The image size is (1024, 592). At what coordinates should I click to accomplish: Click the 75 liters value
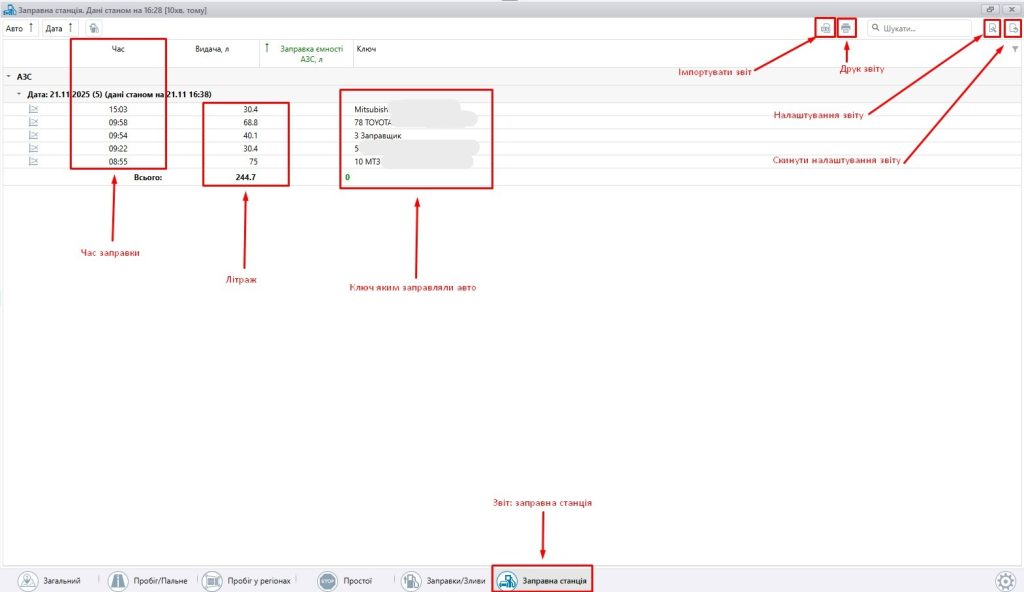[253, 161]
